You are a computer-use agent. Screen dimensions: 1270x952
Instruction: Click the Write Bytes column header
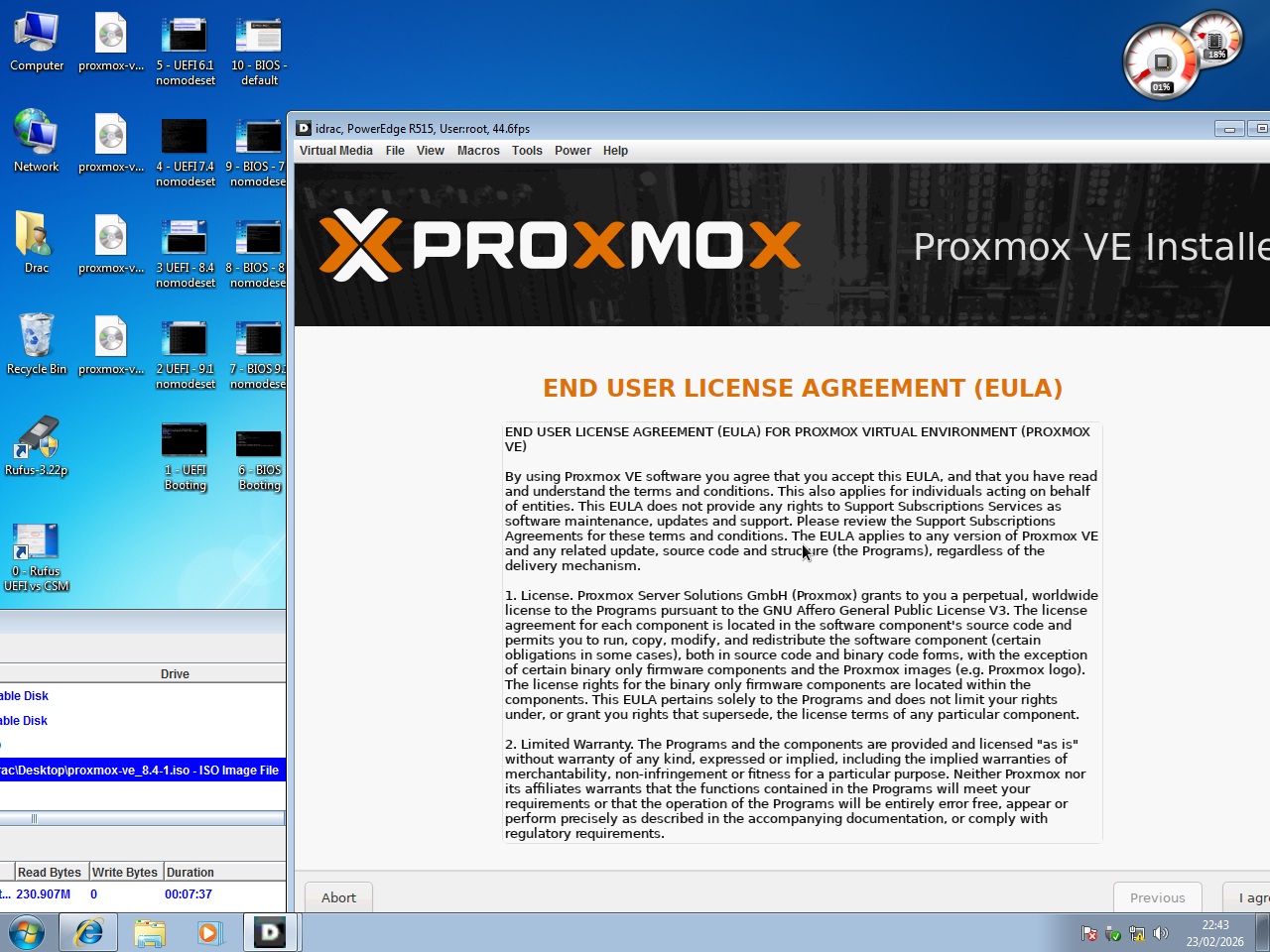coord(125,873)
